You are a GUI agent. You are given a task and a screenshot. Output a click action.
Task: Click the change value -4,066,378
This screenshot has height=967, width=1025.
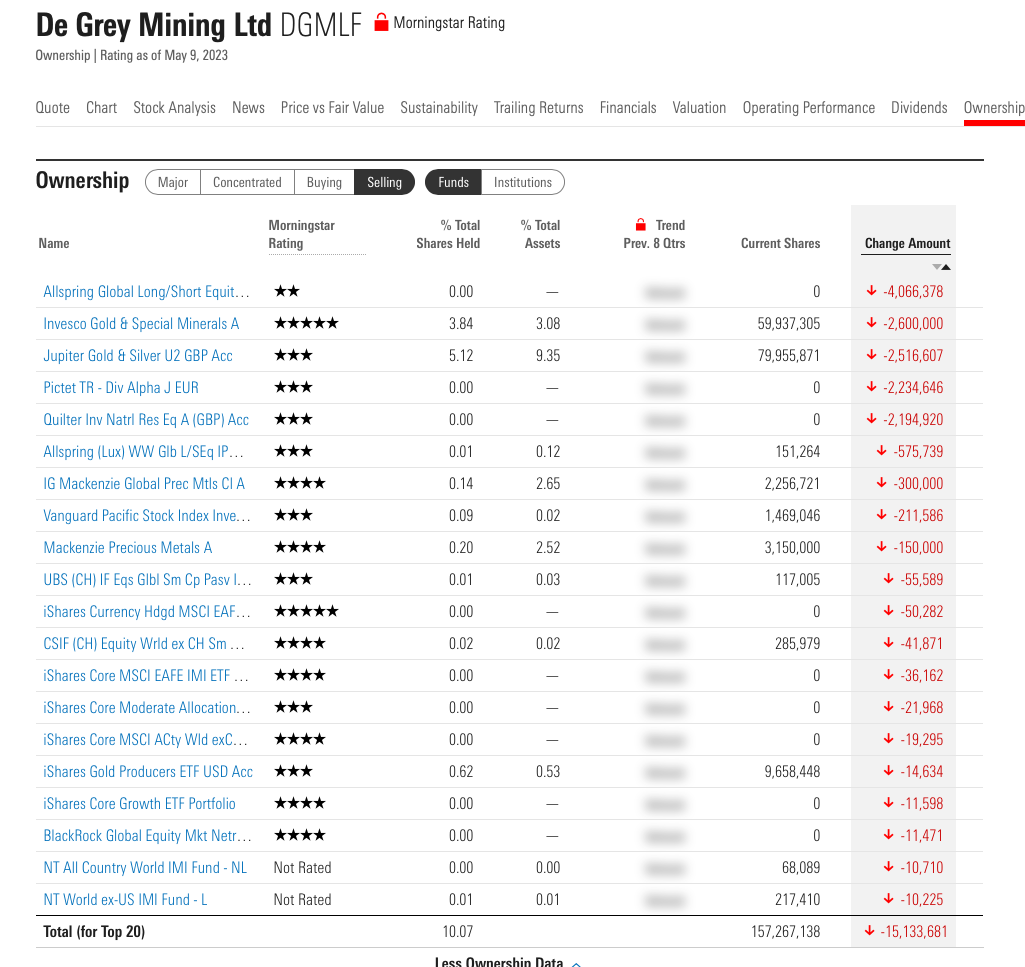913,292
